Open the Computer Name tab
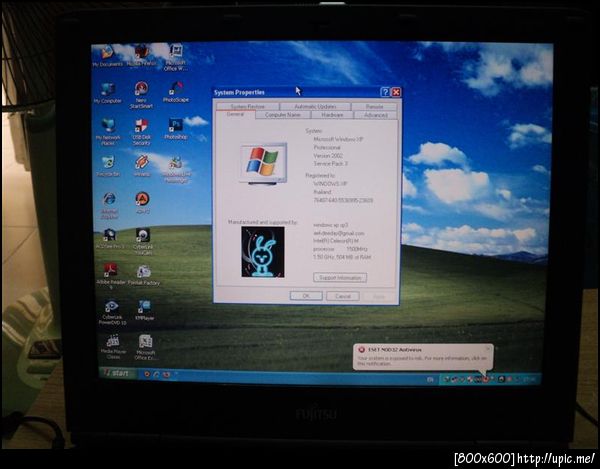 (283, 115)
